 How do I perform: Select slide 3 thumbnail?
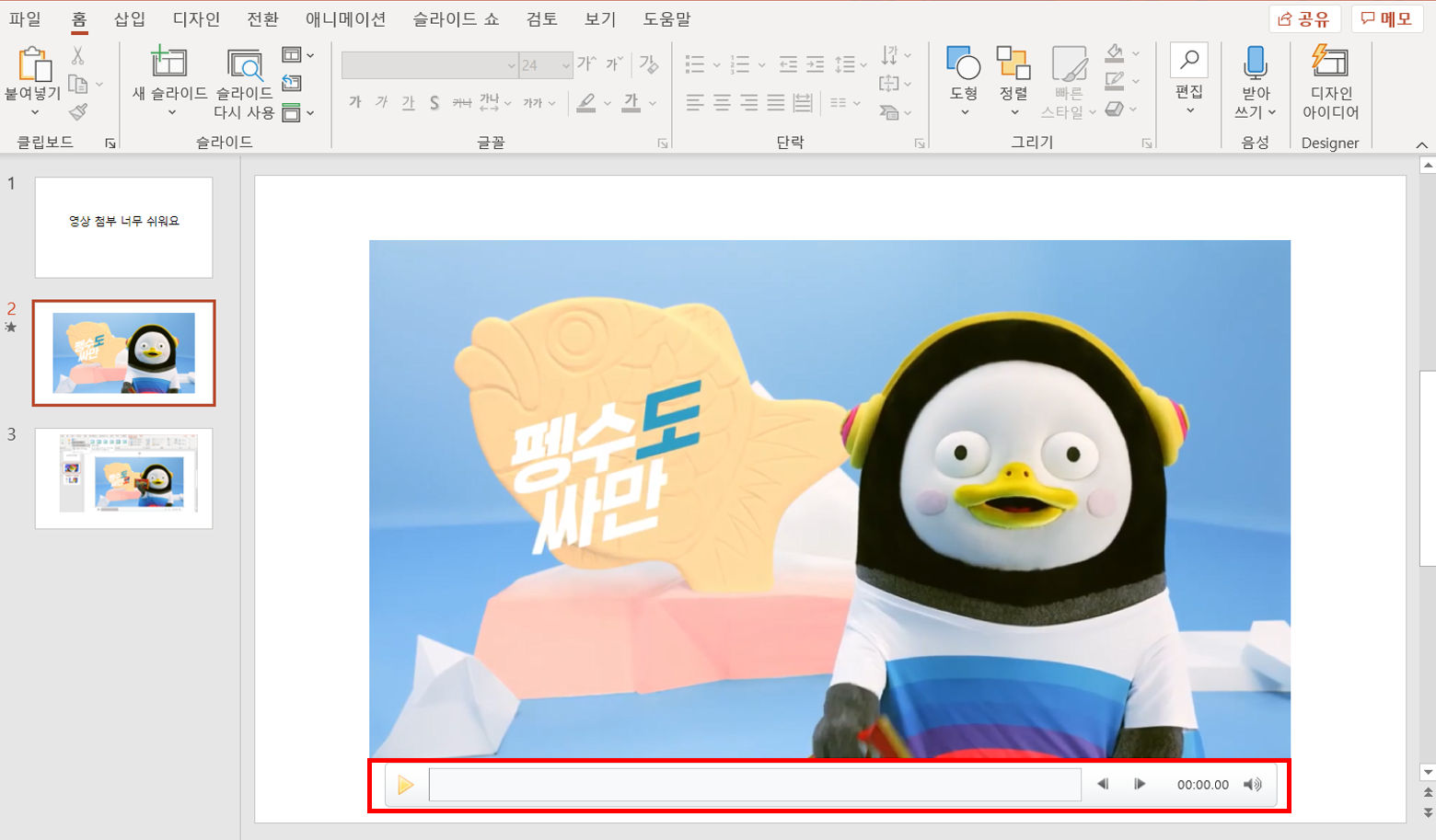123,478
